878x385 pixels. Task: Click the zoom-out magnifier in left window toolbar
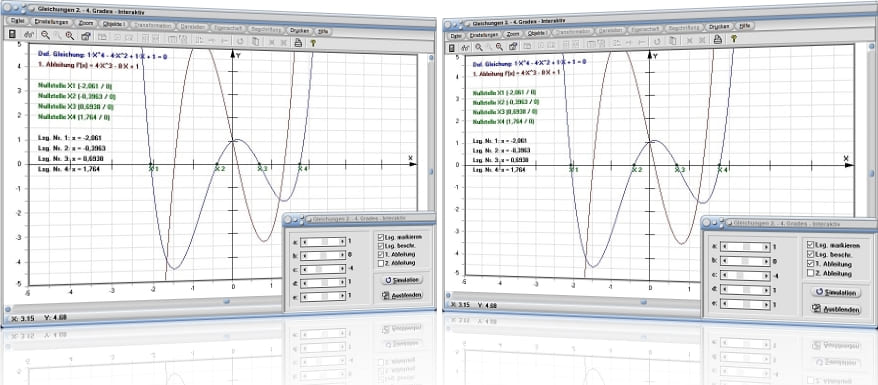(x=45, y=35)
